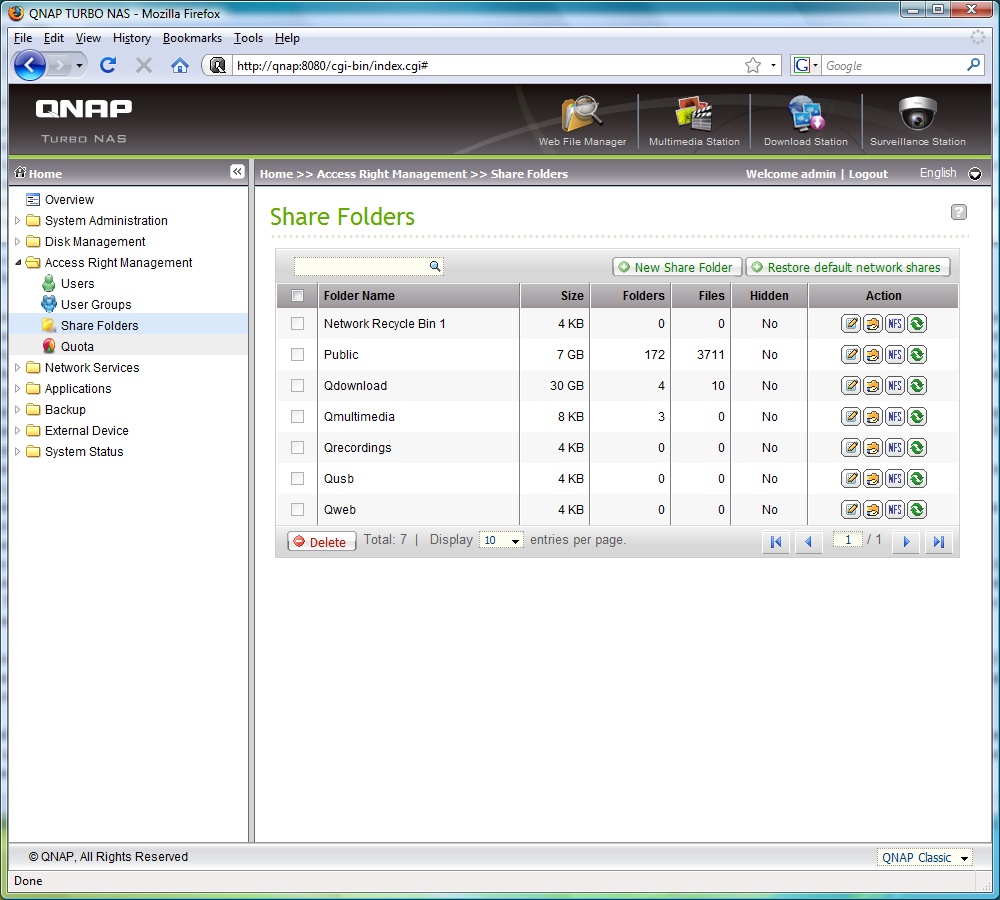The width and height of the screenshot is (1000, 900).
Task: Open Quota in the sidebar
Action: click(x=77, y=346)
